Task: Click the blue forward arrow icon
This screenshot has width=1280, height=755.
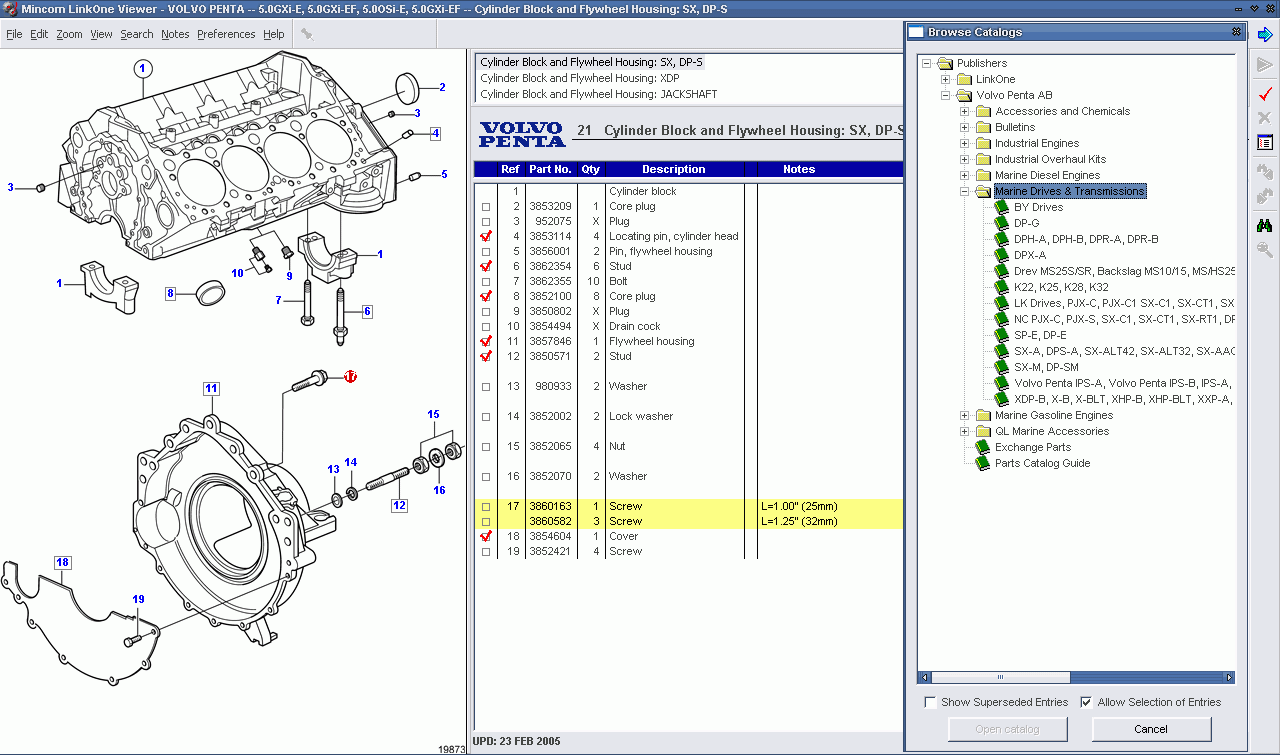Action: pyautogui.click(x=1264, y=34)
